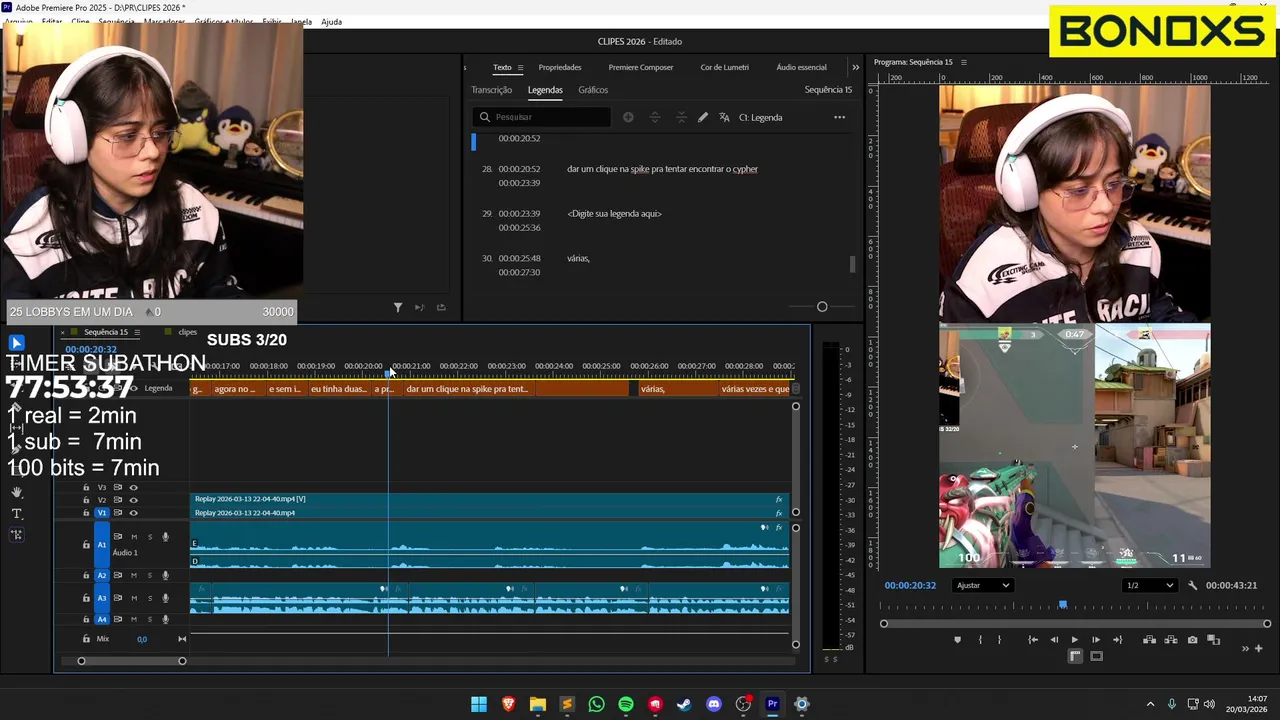Open the C1: Legenda track selector
This screenshot has width=1280, height=720.
760,117
